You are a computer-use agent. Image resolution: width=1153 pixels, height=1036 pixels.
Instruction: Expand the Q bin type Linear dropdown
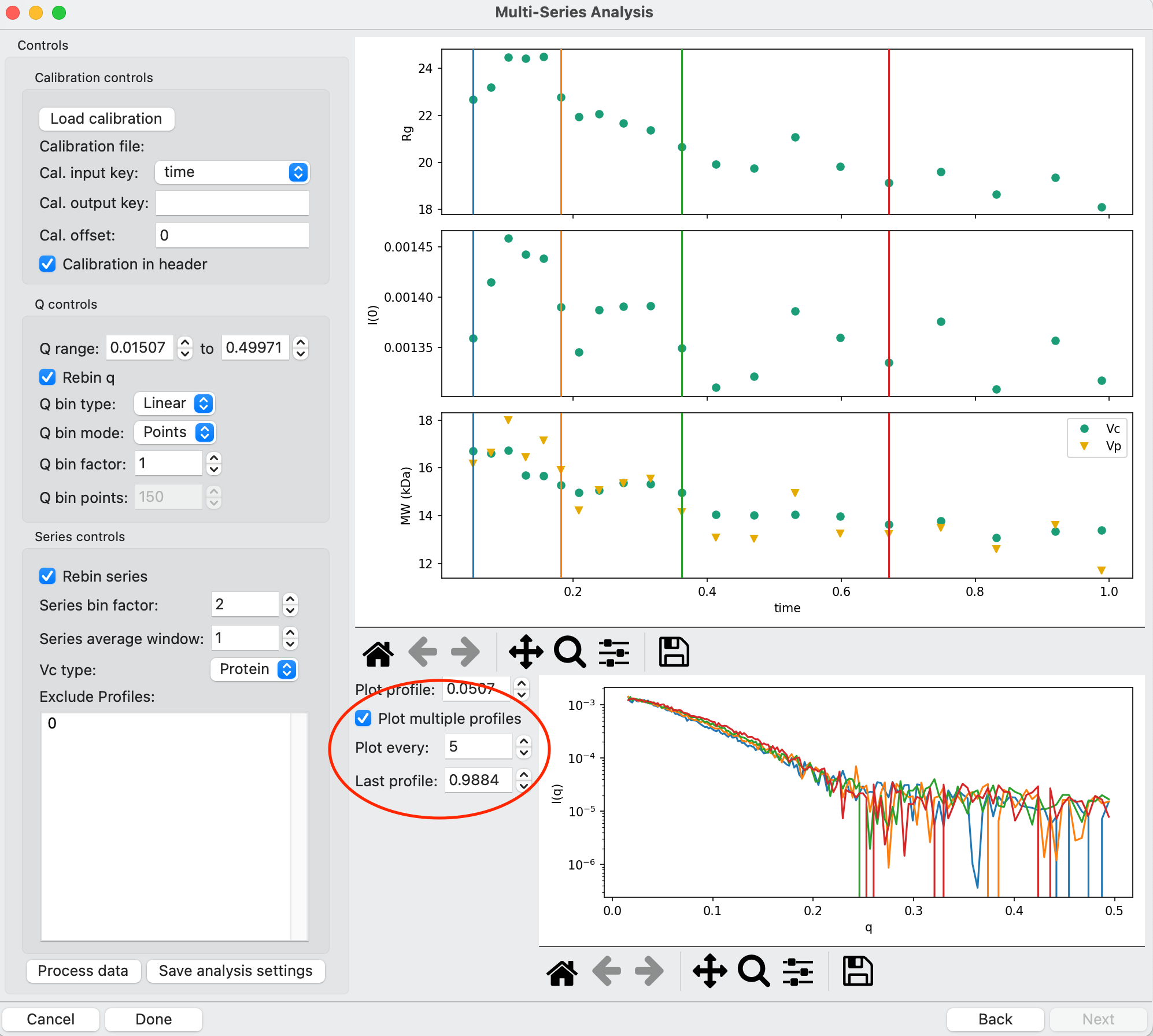pos(175,404)
